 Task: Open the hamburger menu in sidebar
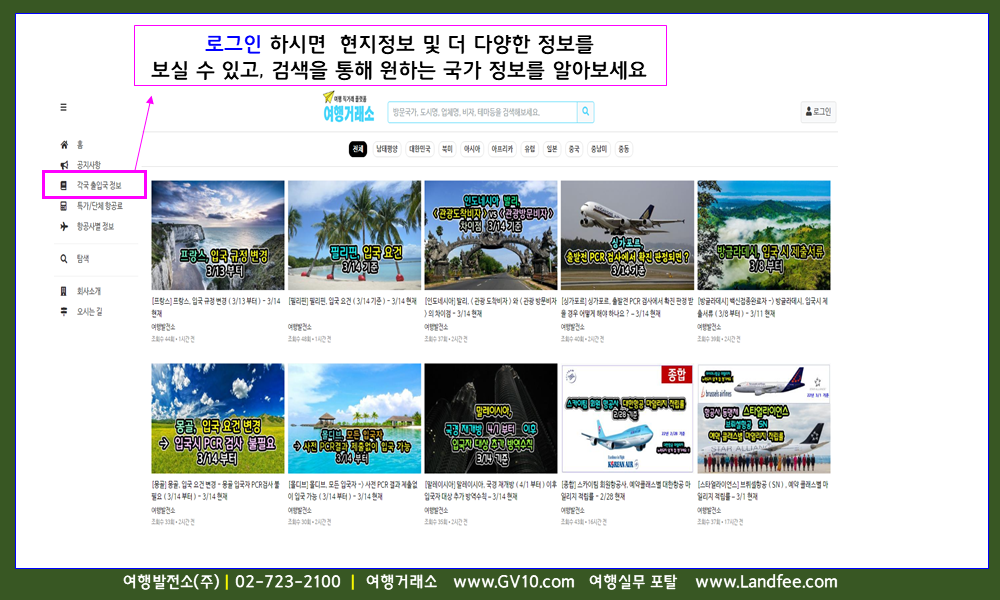coord(64,107)
